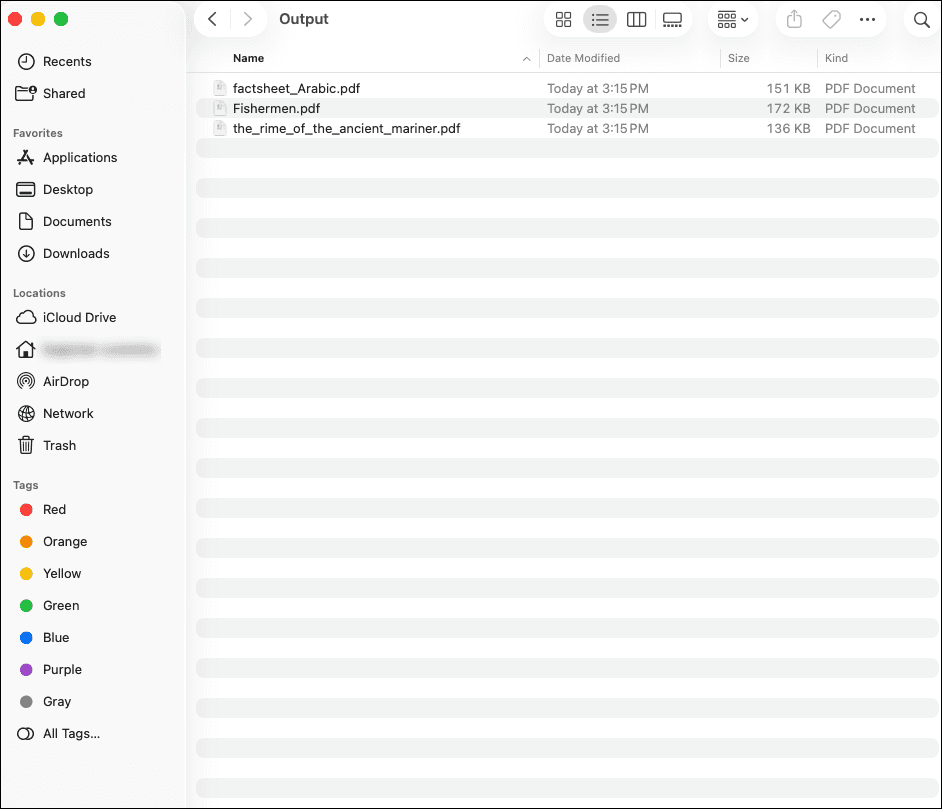Open Downloads in the sidebar
This screenshot has width=942, height=809.
tap(76, 254)
